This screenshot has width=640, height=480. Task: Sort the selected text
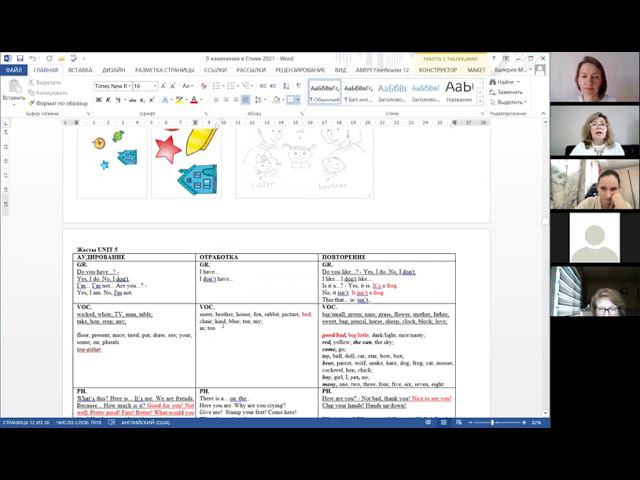click(x=286, y=86)
